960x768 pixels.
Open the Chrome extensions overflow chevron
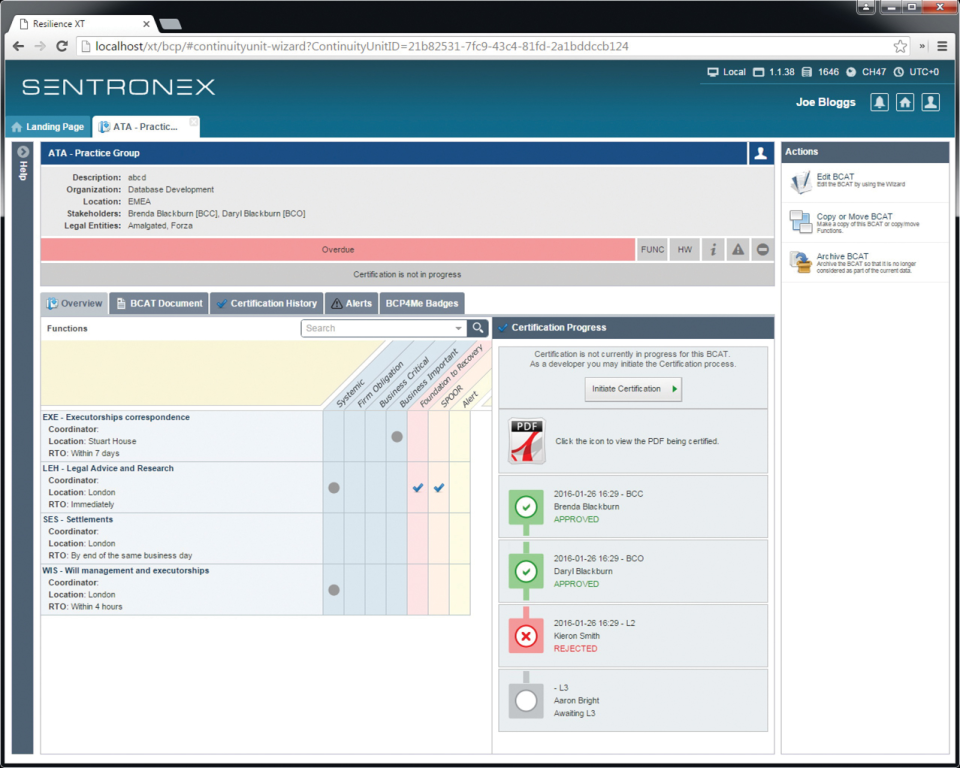point(922,46)
